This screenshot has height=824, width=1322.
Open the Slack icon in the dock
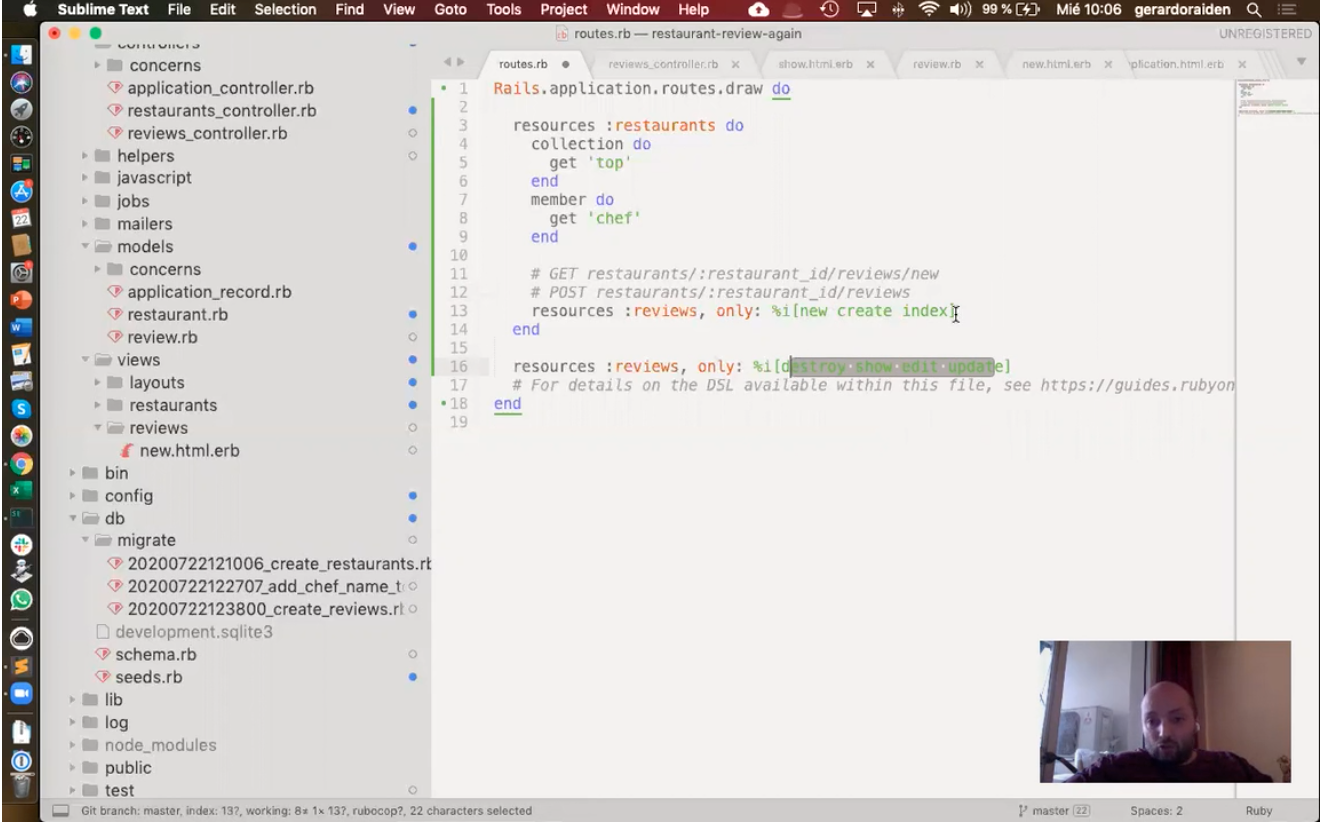(x=21, y=545)
